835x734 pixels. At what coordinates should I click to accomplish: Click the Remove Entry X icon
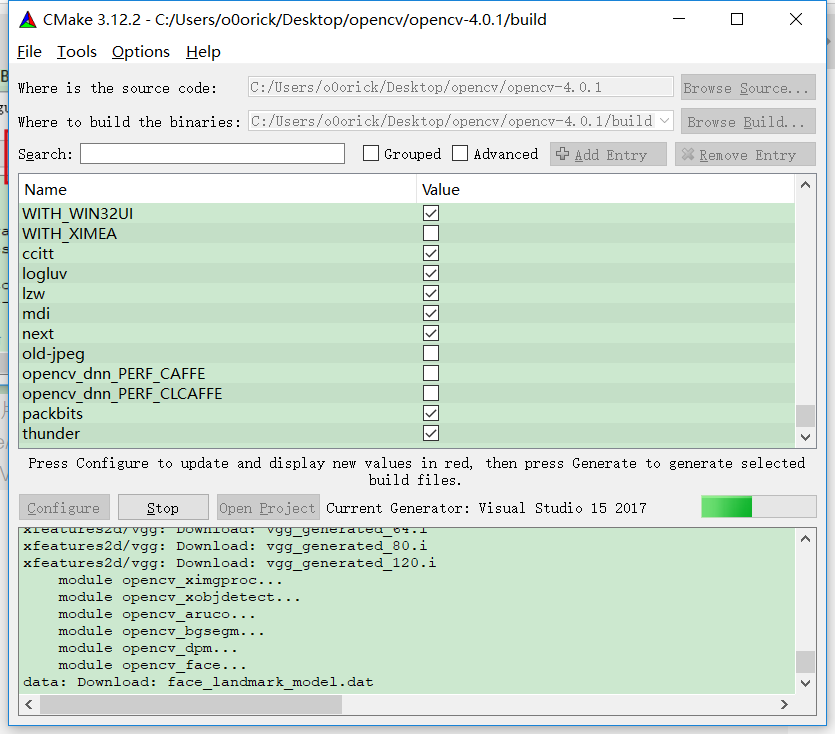pos(688,154)
